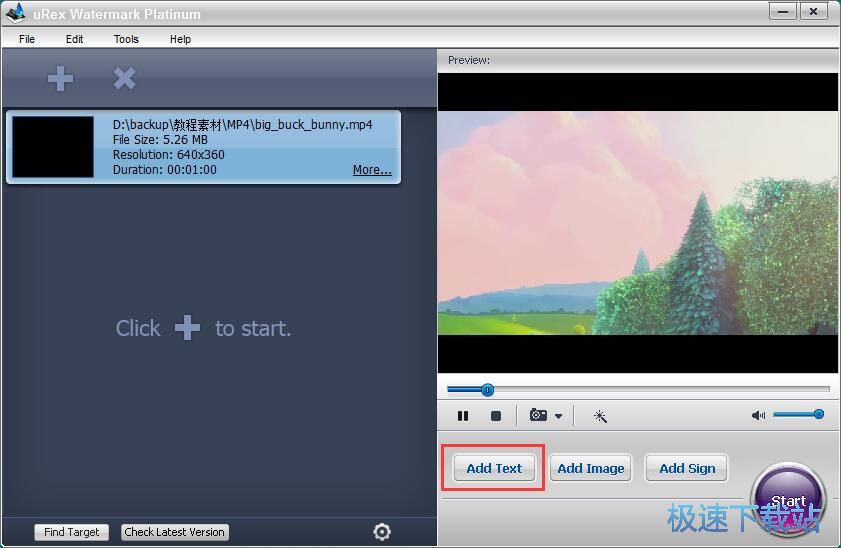This screenshot has height=548, width=841.
Task: Click the magic wand effects icon
Action: [600, 416]
